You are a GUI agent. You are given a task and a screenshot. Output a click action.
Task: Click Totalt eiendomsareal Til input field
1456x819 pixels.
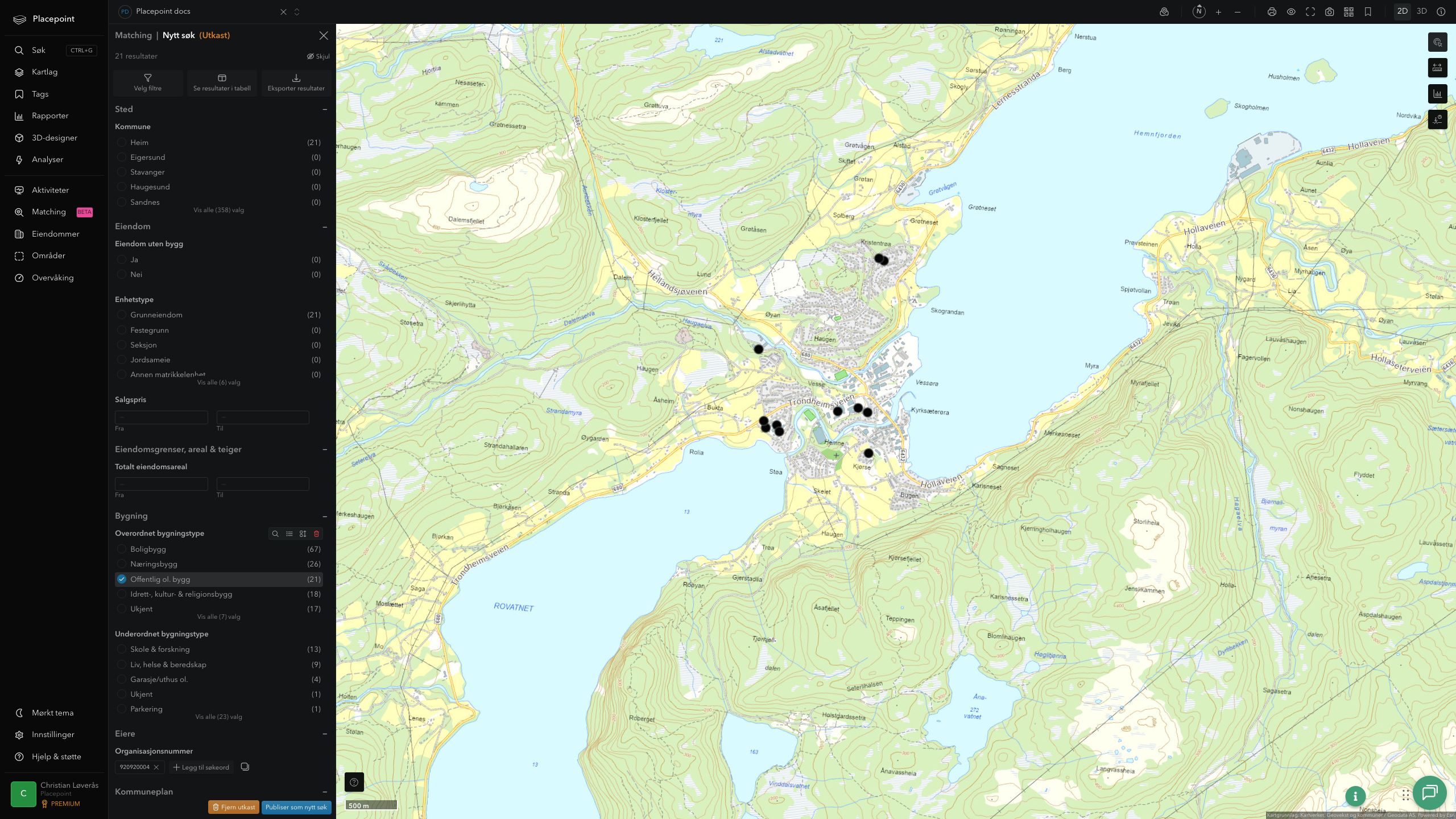(x=263, y=484)
